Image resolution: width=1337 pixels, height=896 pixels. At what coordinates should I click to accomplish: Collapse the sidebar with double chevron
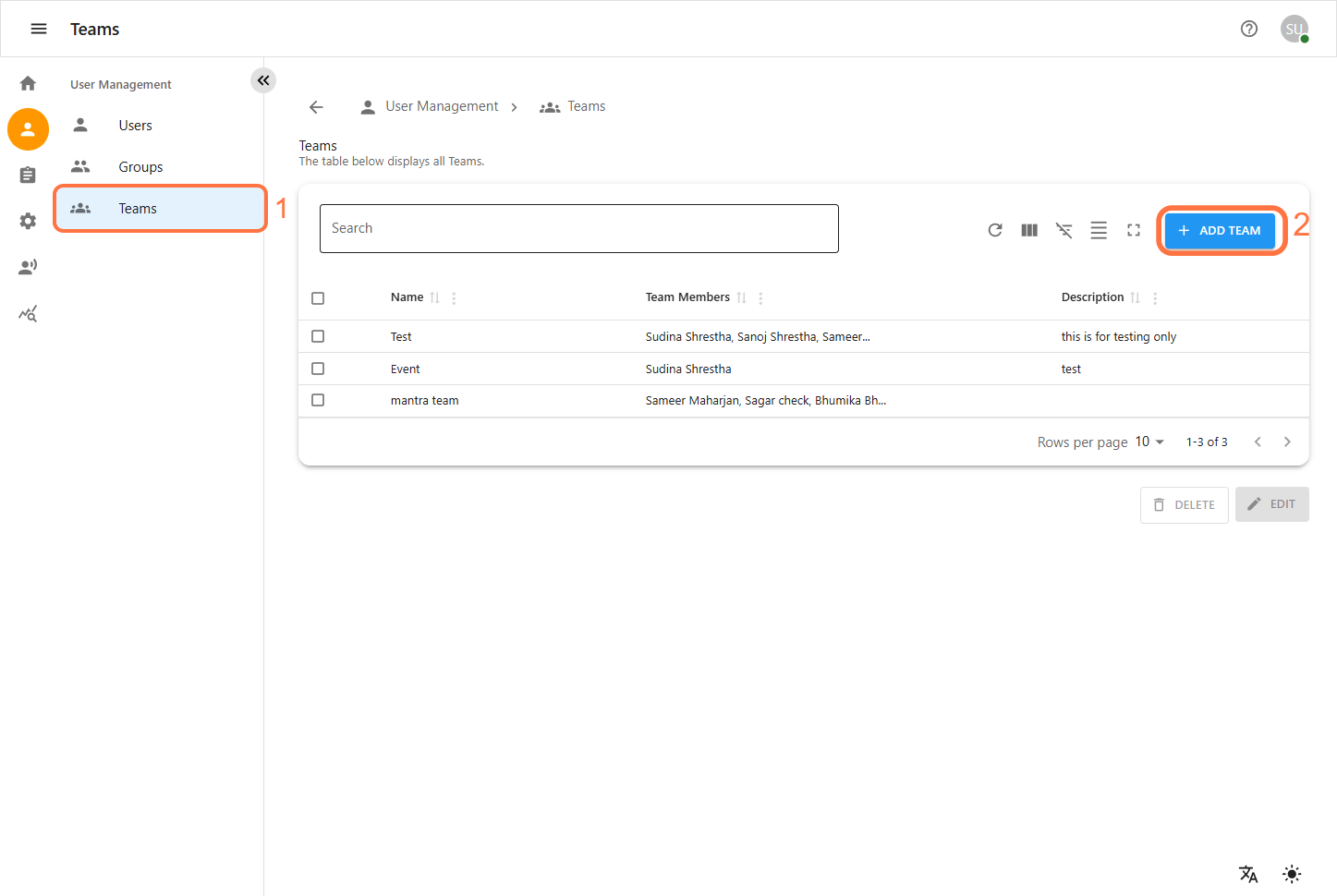(x=263, y=80)
